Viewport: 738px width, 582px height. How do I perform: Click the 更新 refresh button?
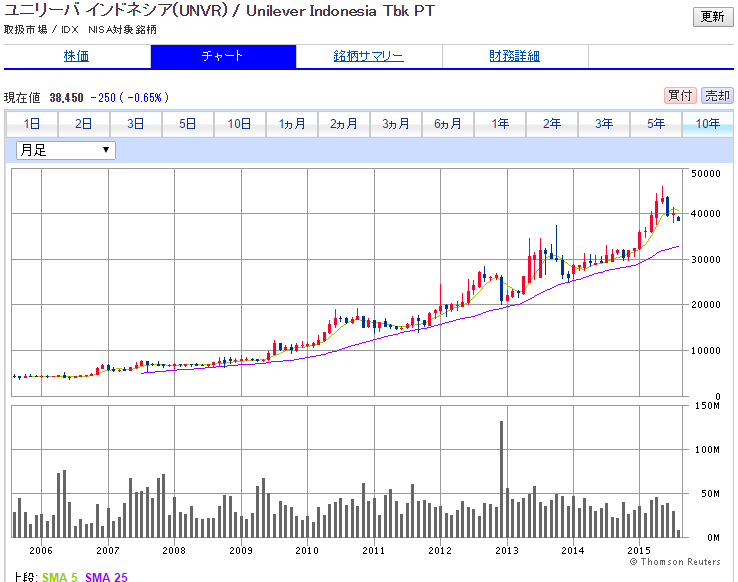[x=713, y=17]
